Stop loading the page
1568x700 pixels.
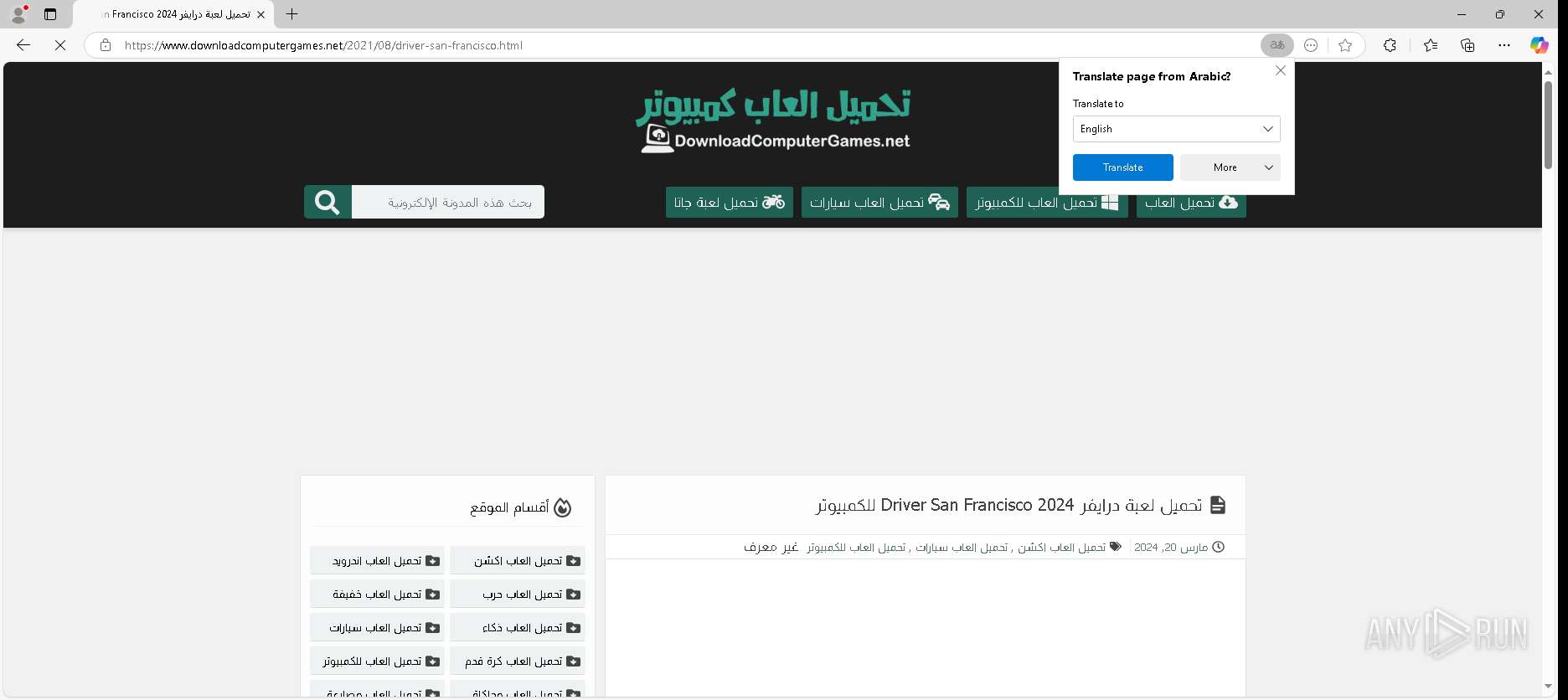60,45
